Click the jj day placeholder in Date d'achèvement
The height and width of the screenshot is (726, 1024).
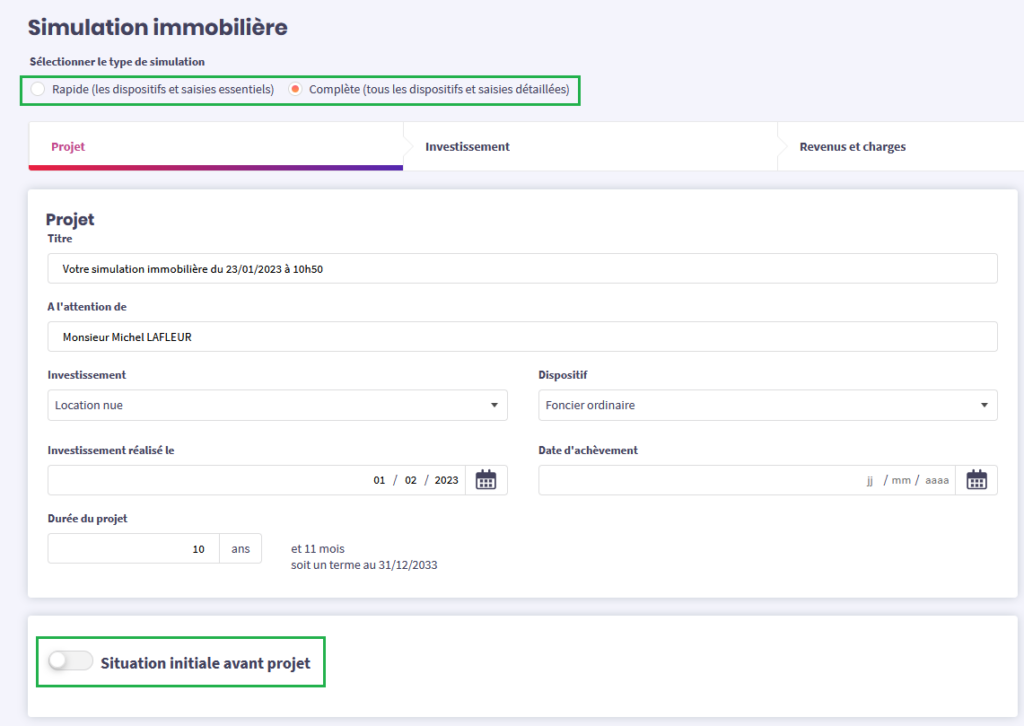pos(870,480)
